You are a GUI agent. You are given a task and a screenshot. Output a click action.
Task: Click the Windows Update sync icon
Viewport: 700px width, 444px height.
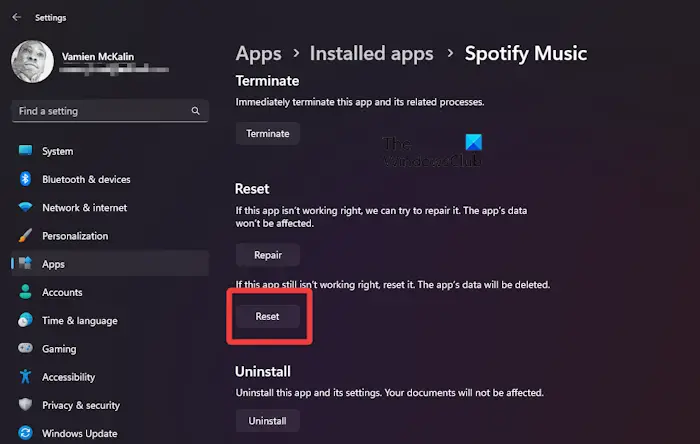[25, 433]
